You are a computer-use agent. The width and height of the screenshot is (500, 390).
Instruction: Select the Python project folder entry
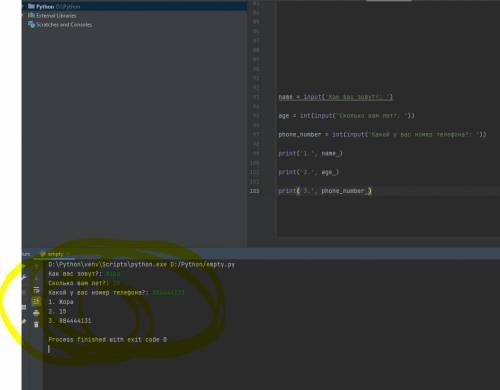tap(54, 6)
